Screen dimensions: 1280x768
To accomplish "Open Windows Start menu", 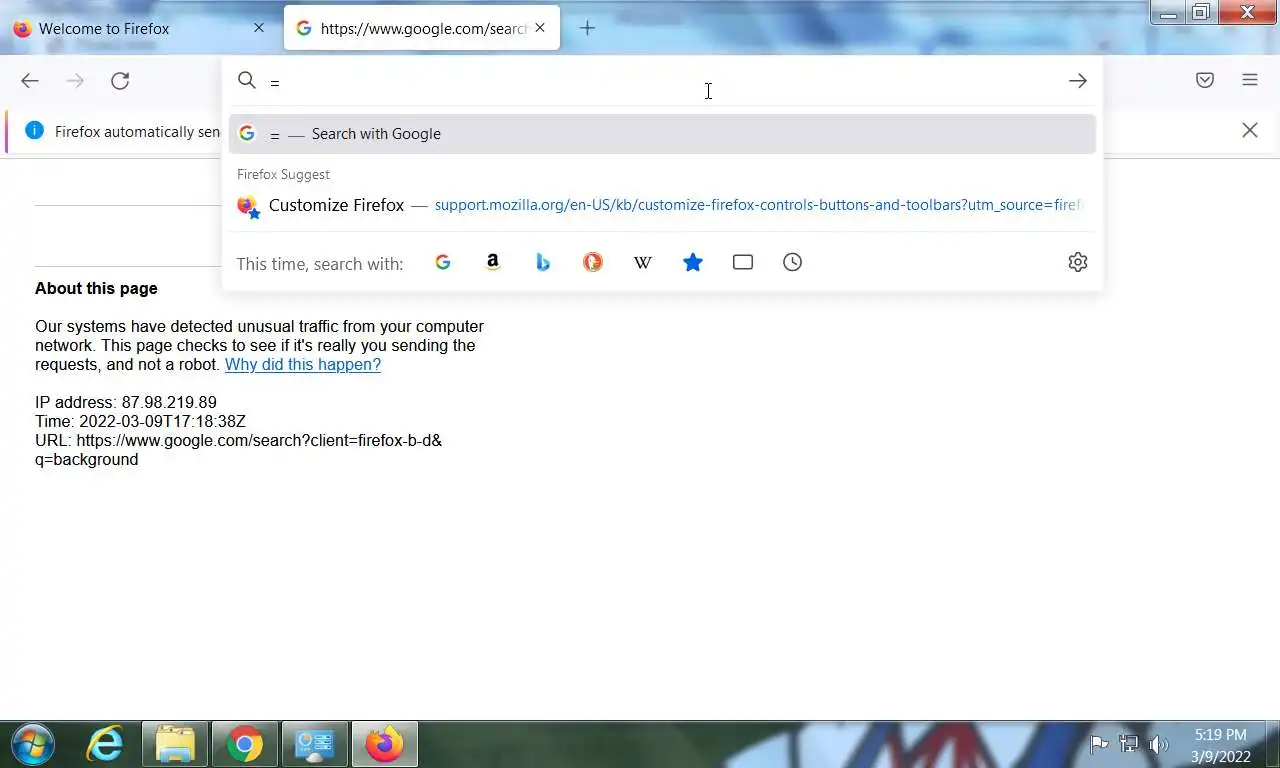I will coord(33,744).
